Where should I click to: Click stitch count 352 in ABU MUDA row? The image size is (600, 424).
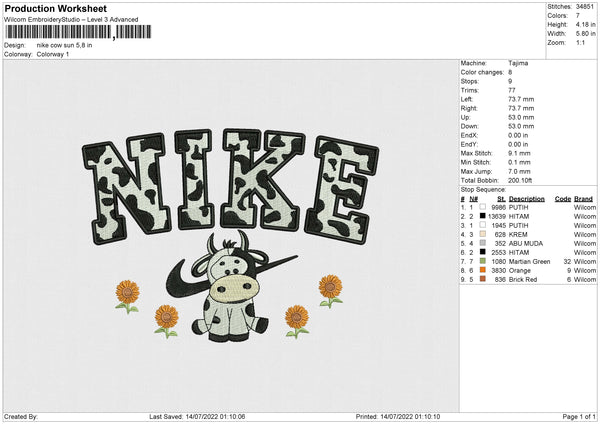click(x=501, y=243)
